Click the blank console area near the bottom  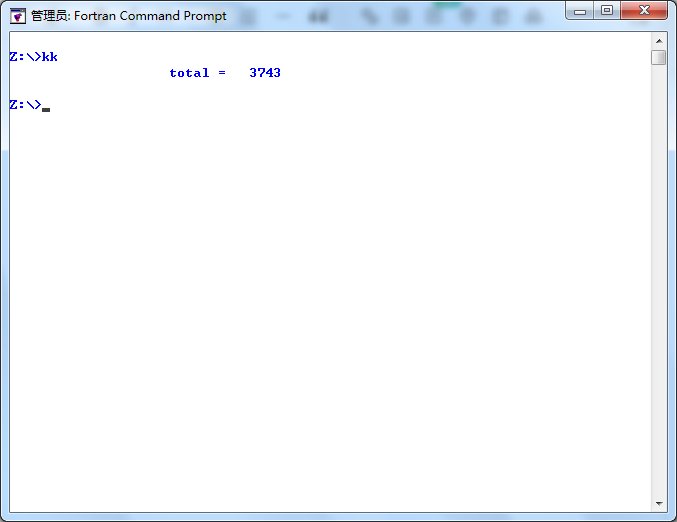(x=330, y=470)
